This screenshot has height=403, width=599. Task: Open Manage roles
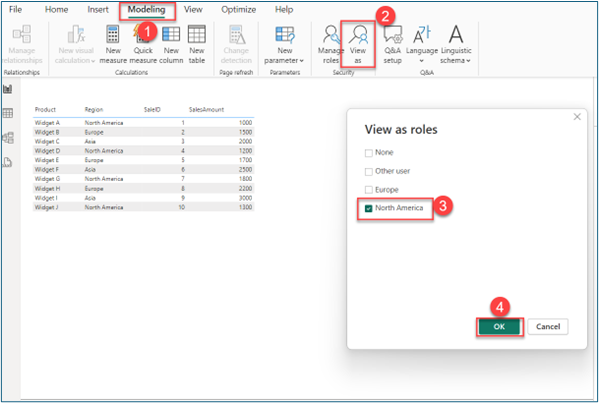[330, 44]
